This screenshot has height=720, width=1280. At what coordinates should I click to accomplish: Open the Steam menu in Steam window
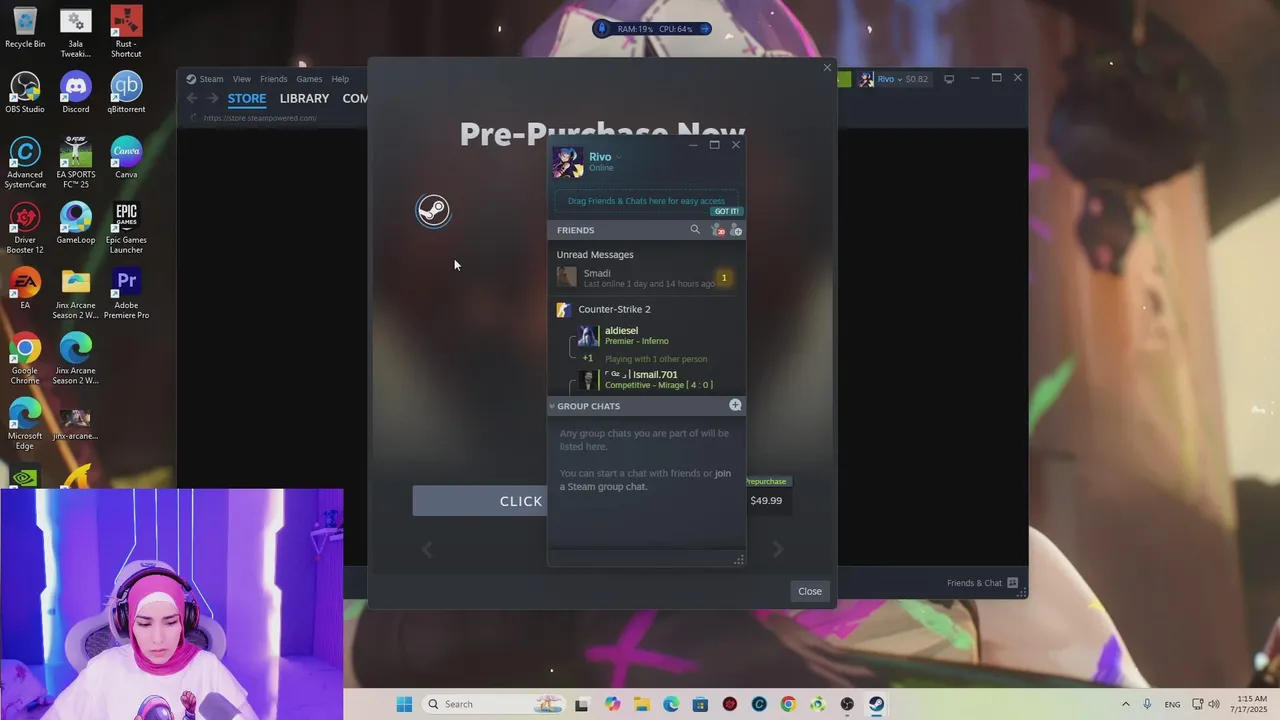(x=205, y=79)
